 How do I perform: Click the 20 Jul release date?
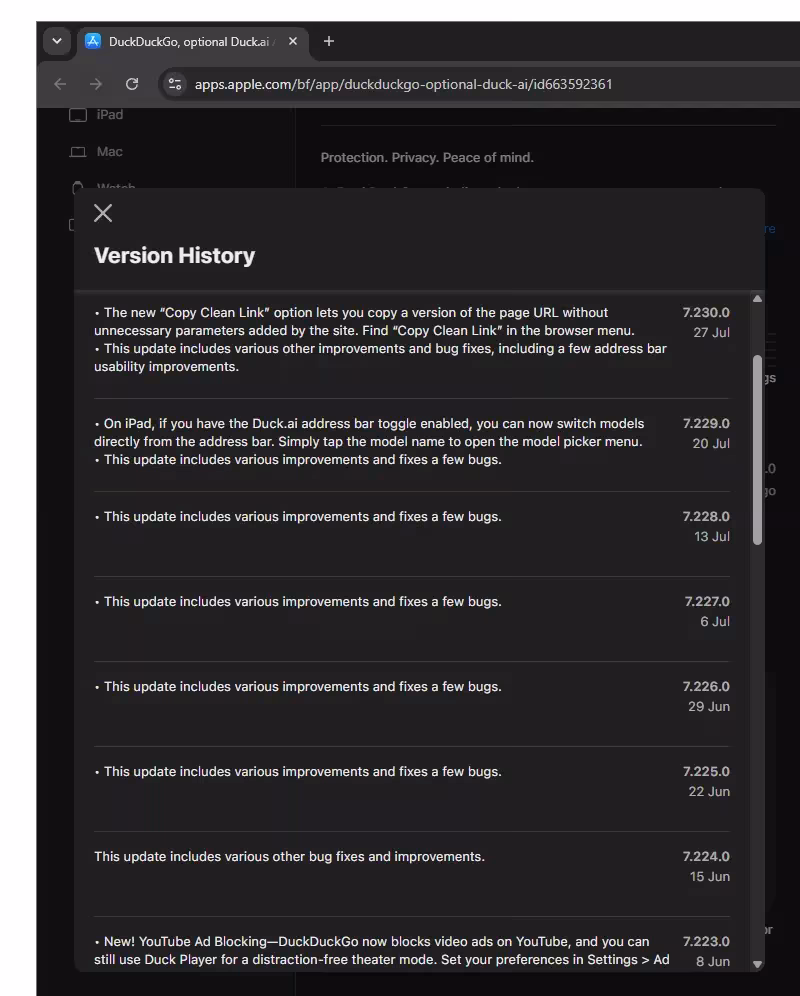click(x=711, y=443)
